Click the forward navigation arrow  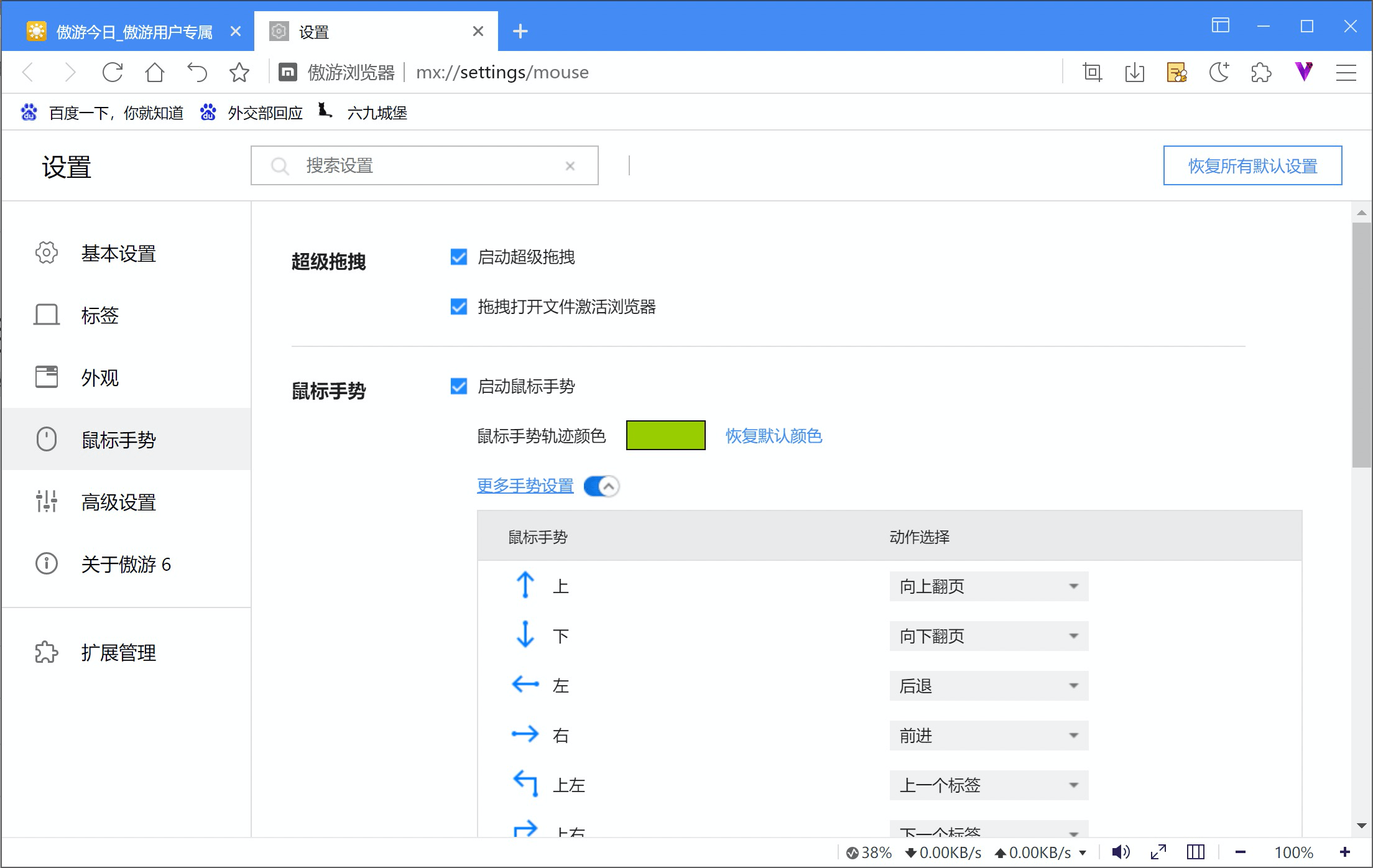click(x=70, y=73)
